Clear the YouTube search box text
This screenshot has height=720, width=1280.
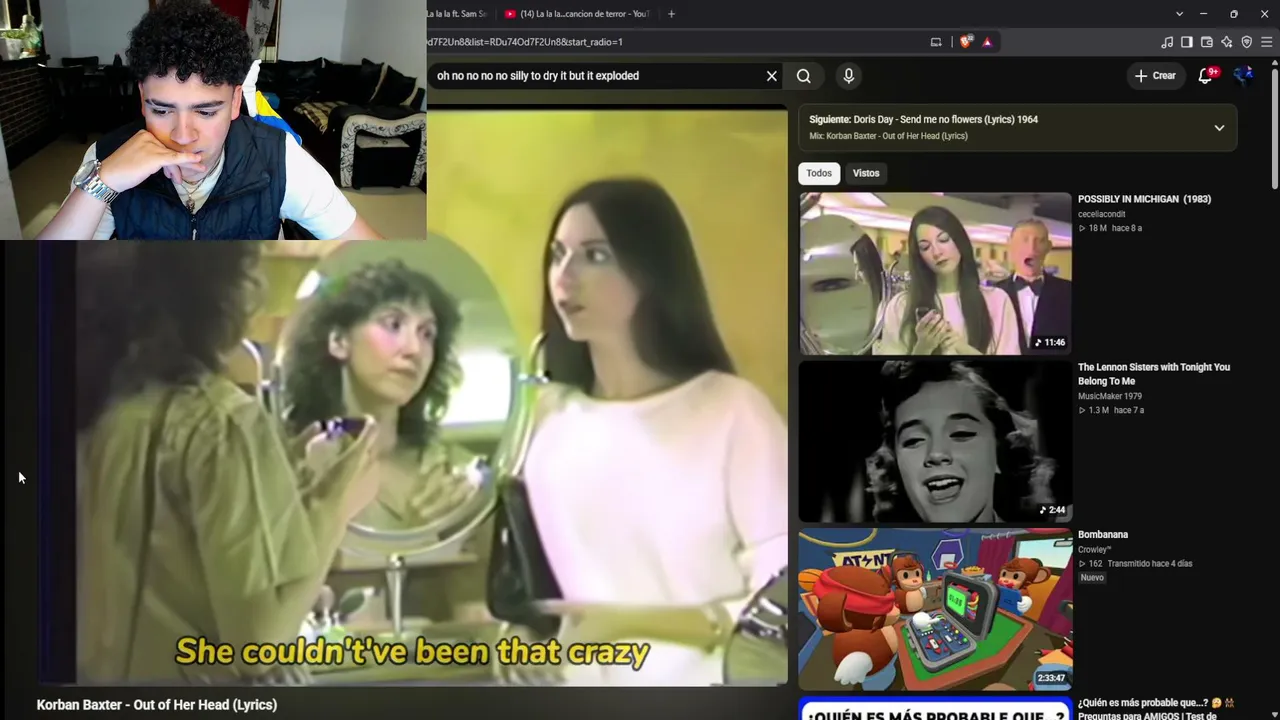(x=771, y=76)
